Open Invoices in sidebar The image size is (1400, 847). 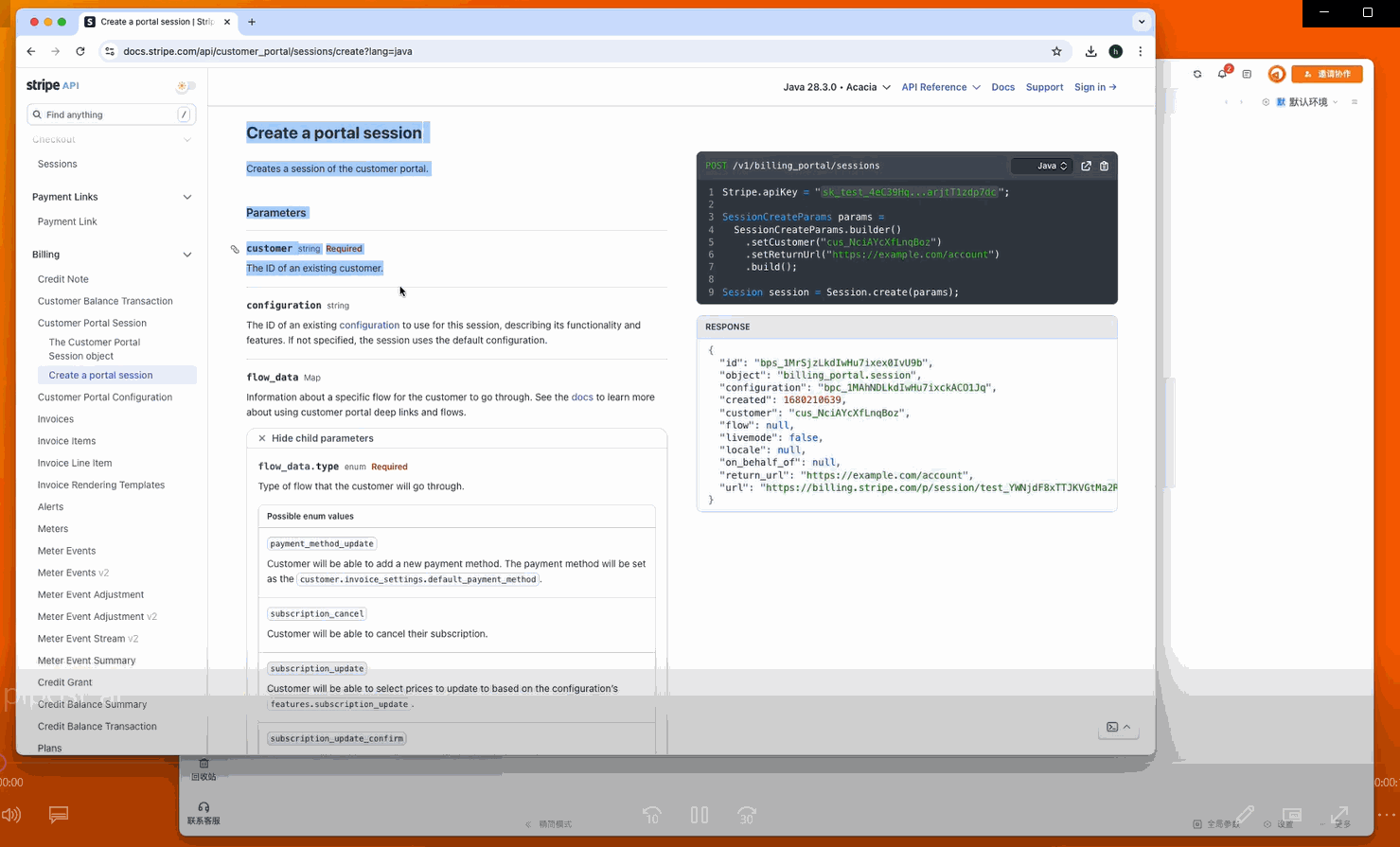coord(56,419)
